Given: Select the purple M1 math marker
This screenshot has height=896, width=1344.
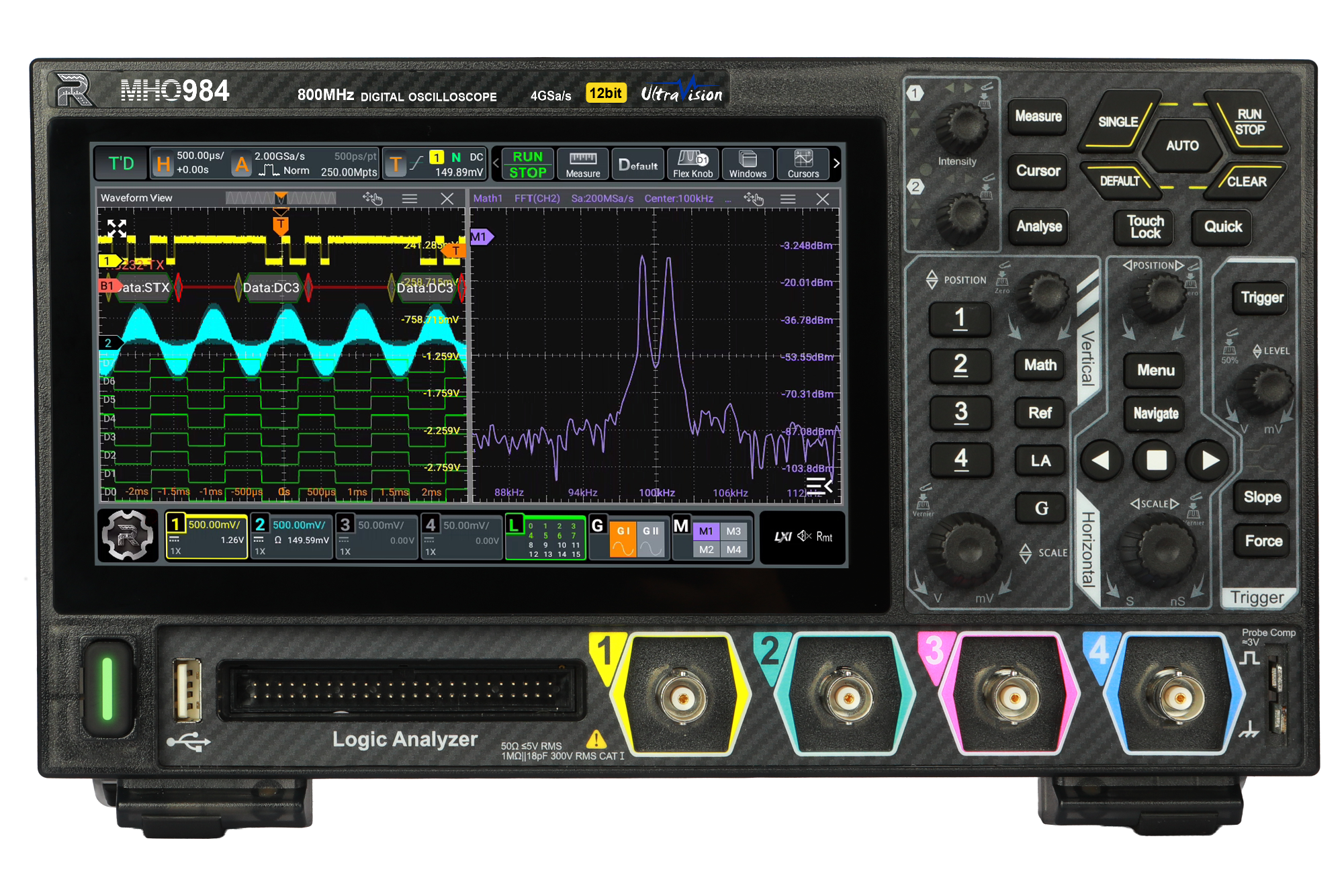Looking at the screenshot, I should pos(481,236).
